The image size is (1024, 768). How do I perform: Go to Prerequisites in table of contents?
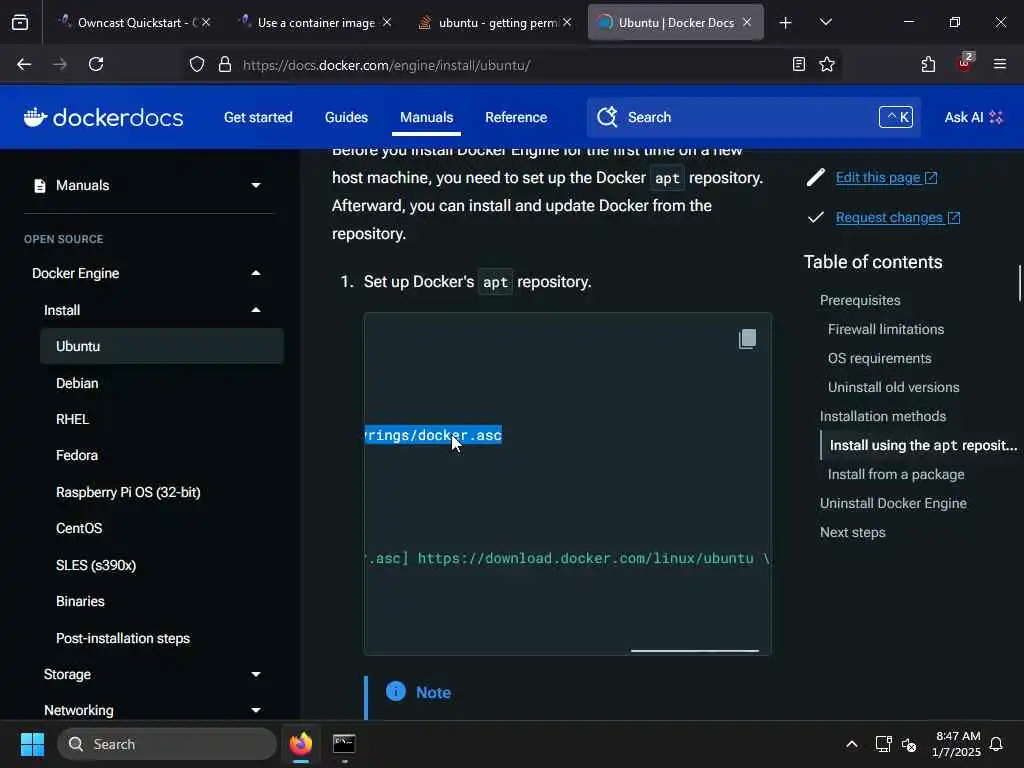[x=860, y=300]
